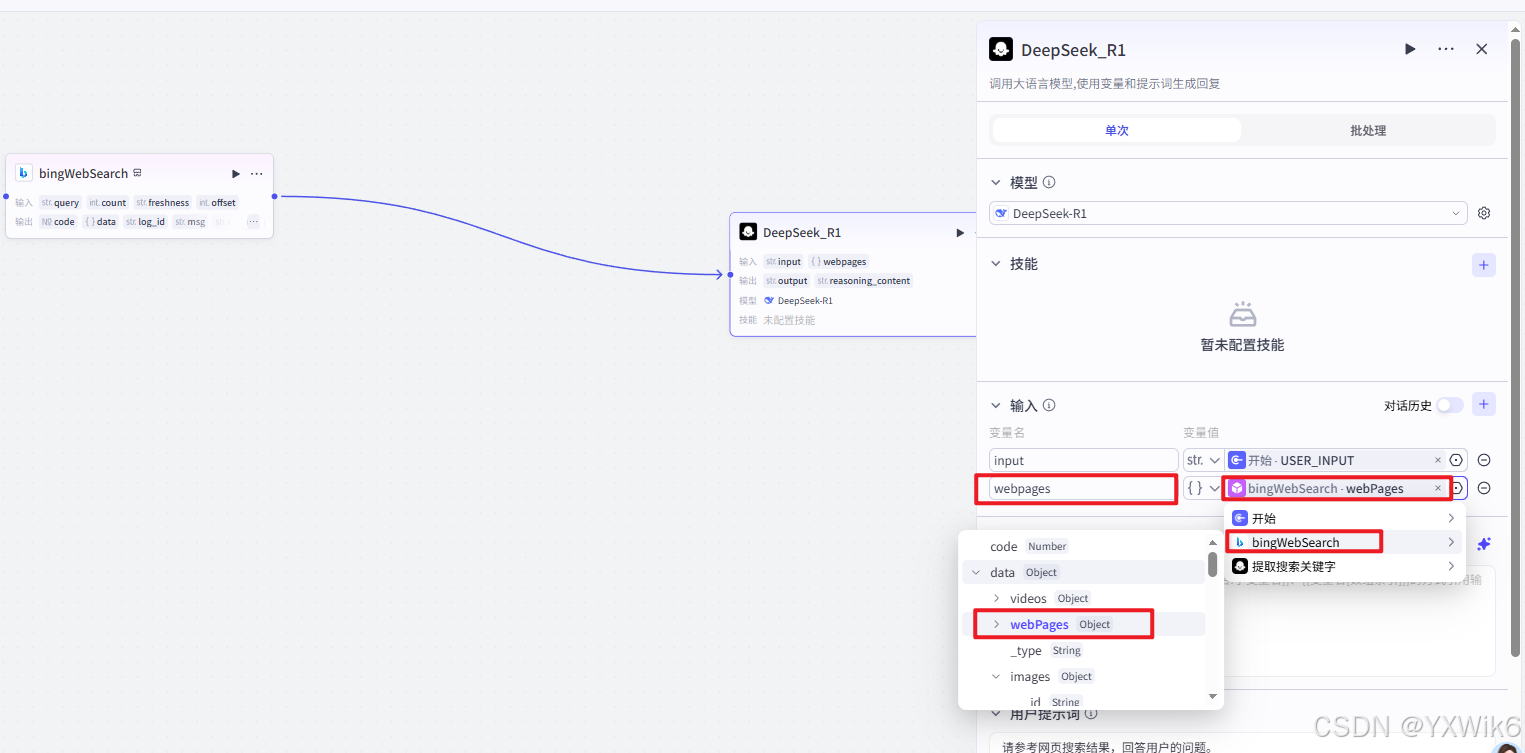The image size is (1525, 753).
Task: Click the reasoning_content output chip on DeepSeek_R1 node
Action: point(864,281)
